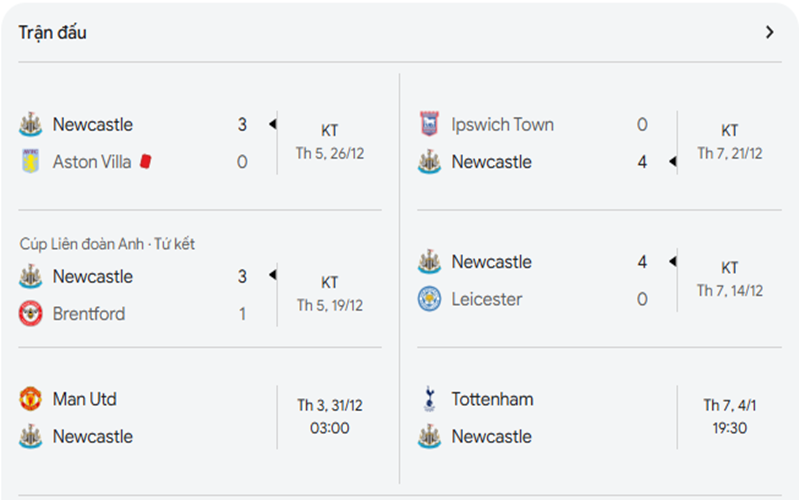Open the Tottenham team name
The width and height of the screenshot is (800, 500).
point(492,399)
